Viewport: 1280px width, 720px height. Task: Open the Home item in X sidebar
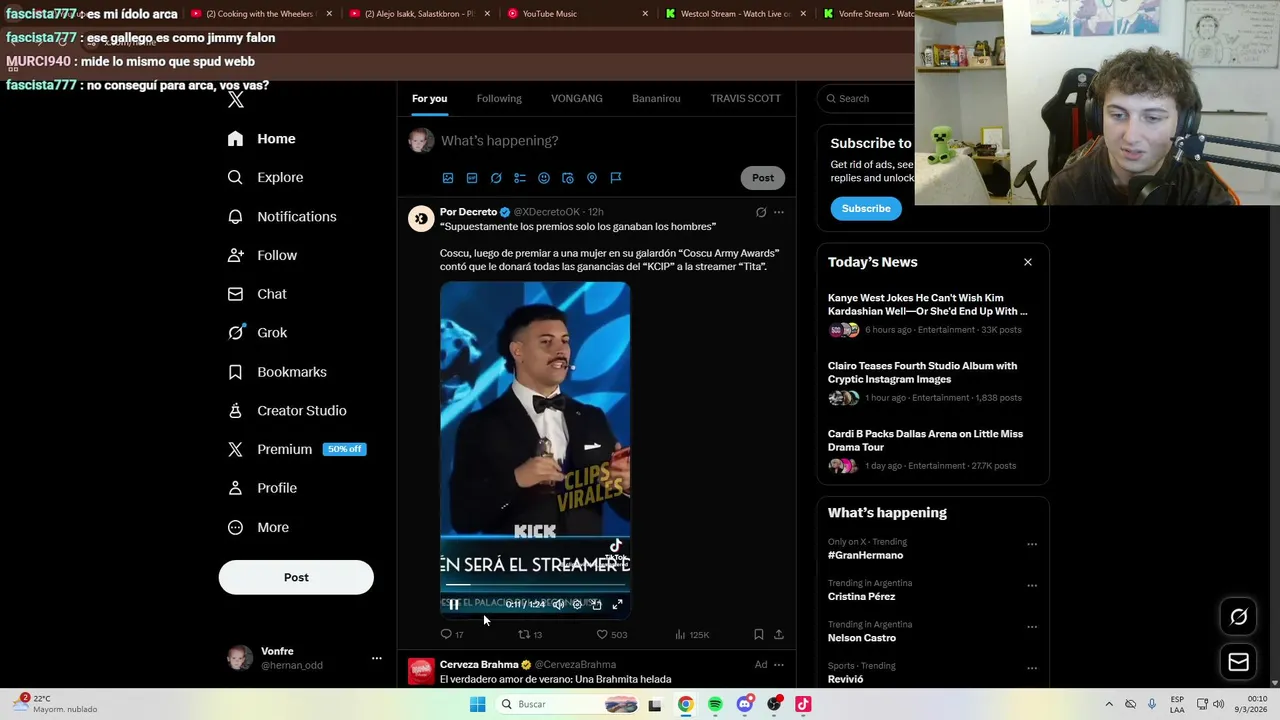(261, 139)
